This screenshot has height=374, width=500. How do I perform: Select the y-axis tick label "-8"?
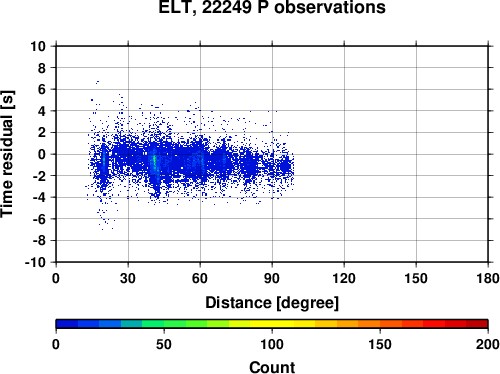click(39, 241)
